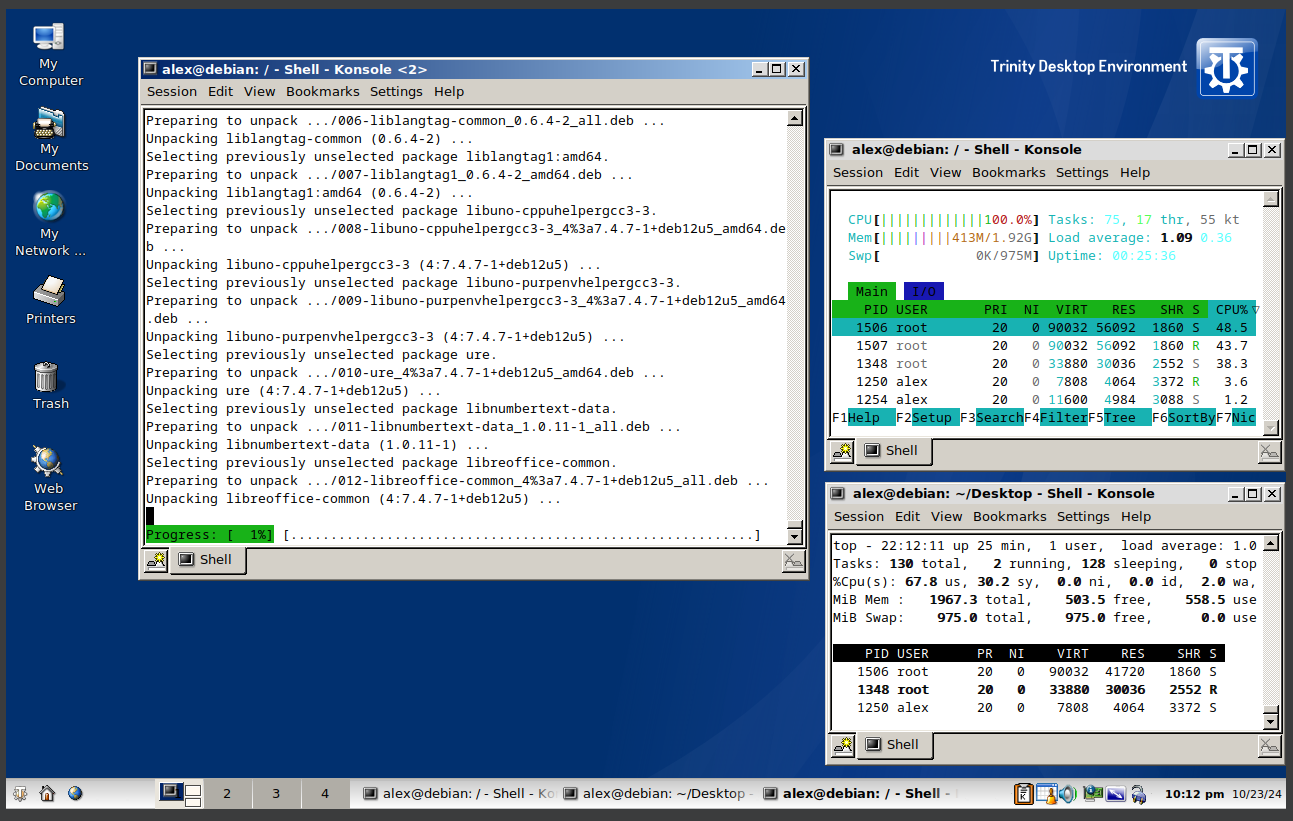Image resolution: width=1293 pixels, height=821 pixels.
Task: Switch to the I/O tab in htop
Action: [x=924, y=292]
